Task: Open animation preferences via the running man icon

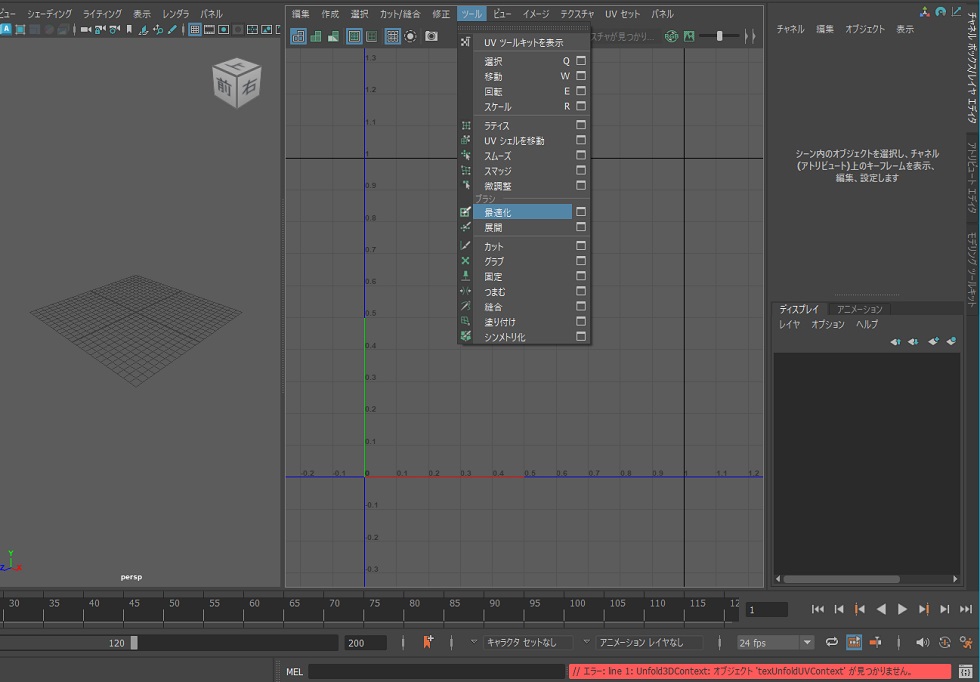Action: (x=965, y=642)
